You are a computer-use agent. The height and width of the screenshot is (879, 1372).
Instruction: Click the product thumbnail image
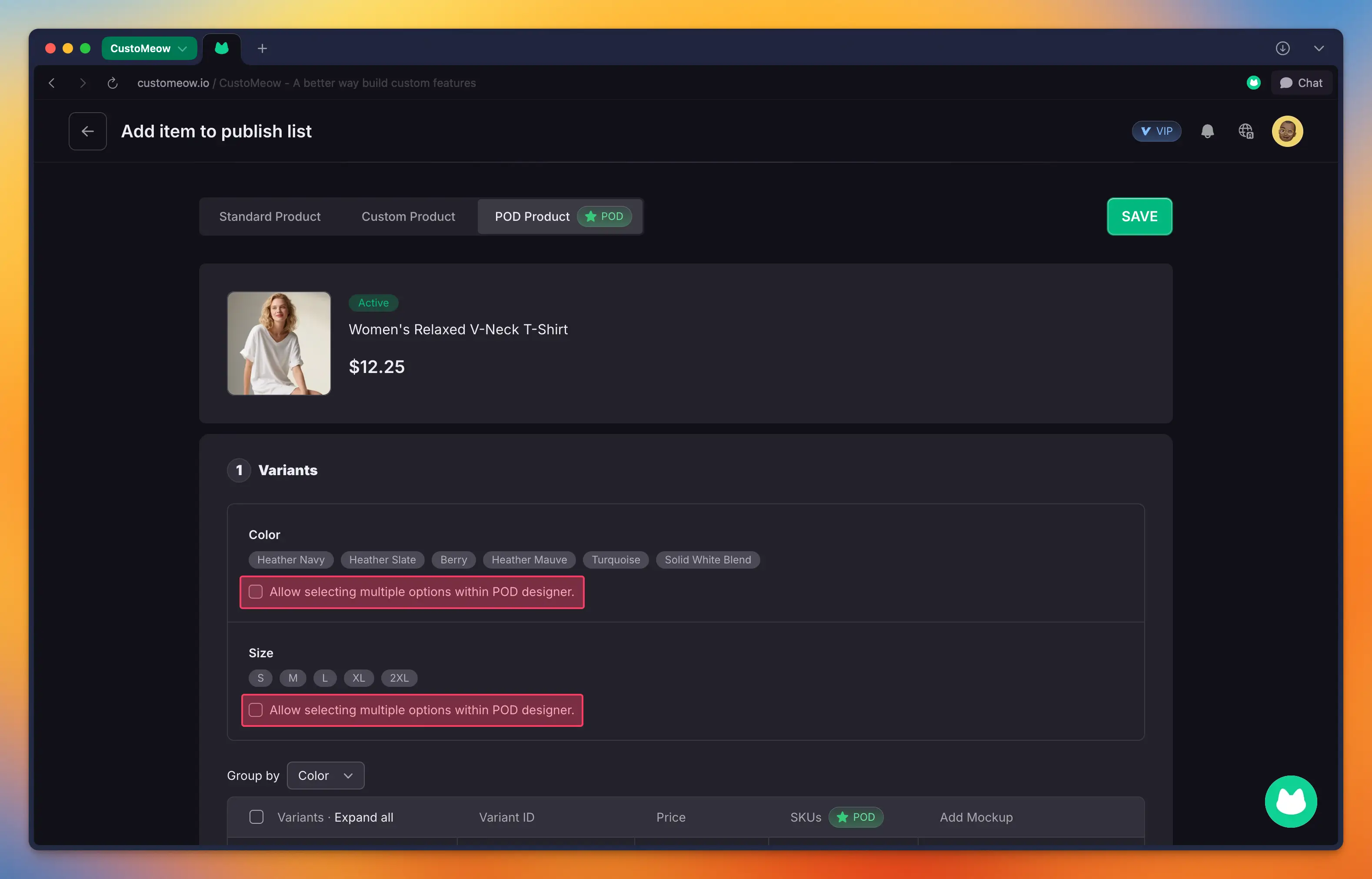[279, 343]
